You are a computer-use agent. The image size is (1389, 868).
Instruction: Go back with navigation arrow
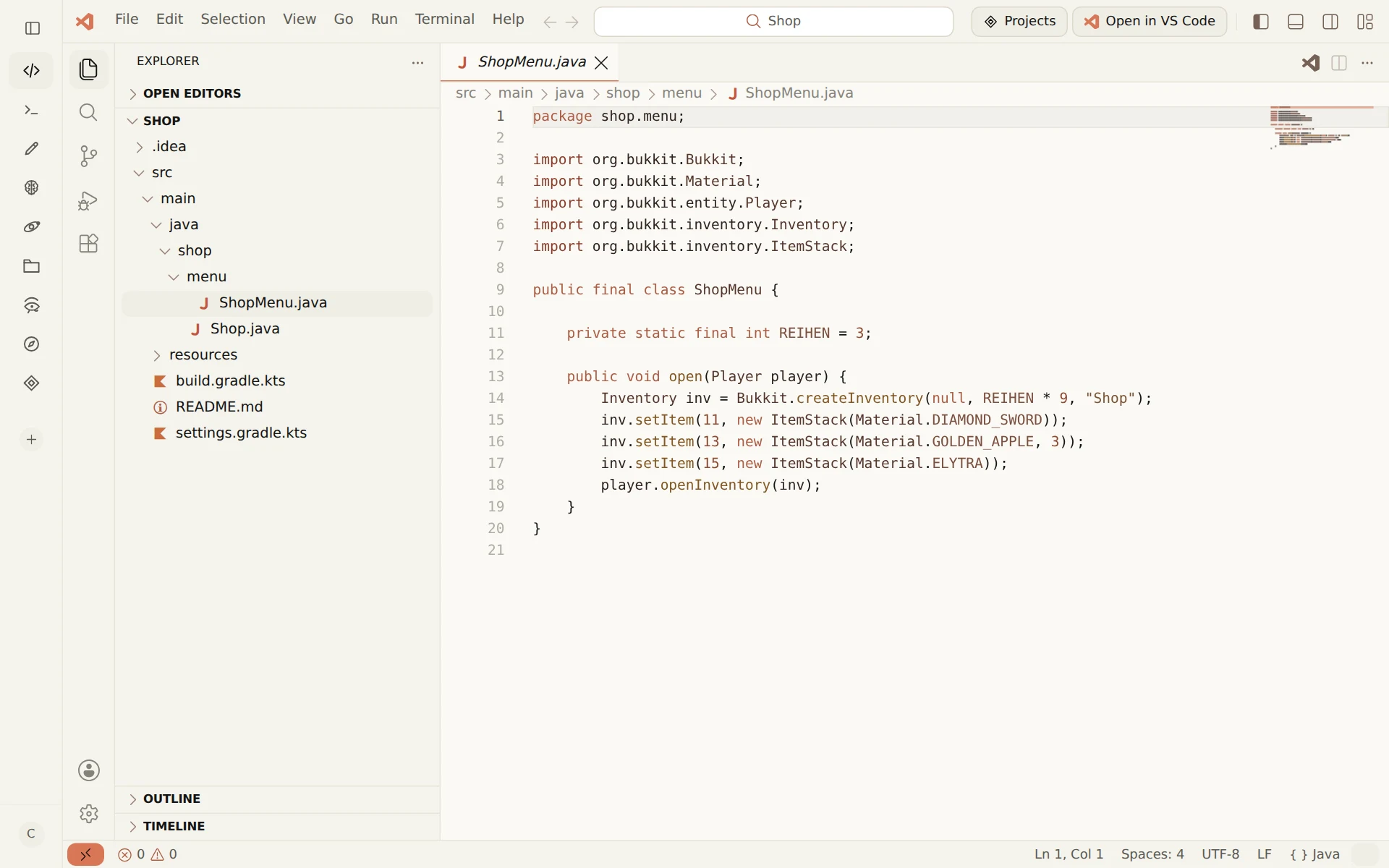click(x=550, y=22)
